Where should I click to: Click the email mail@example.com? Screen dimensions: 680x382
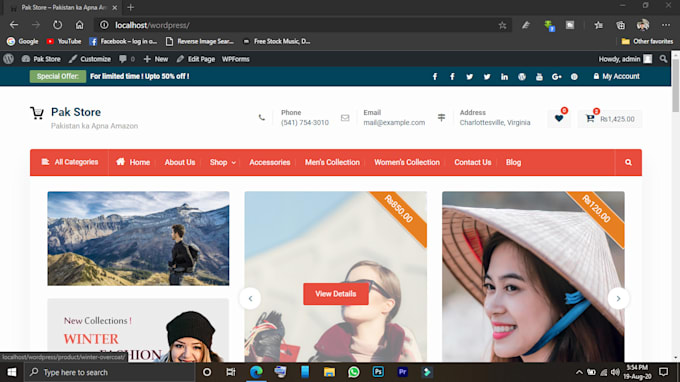(x=394, y=123)
